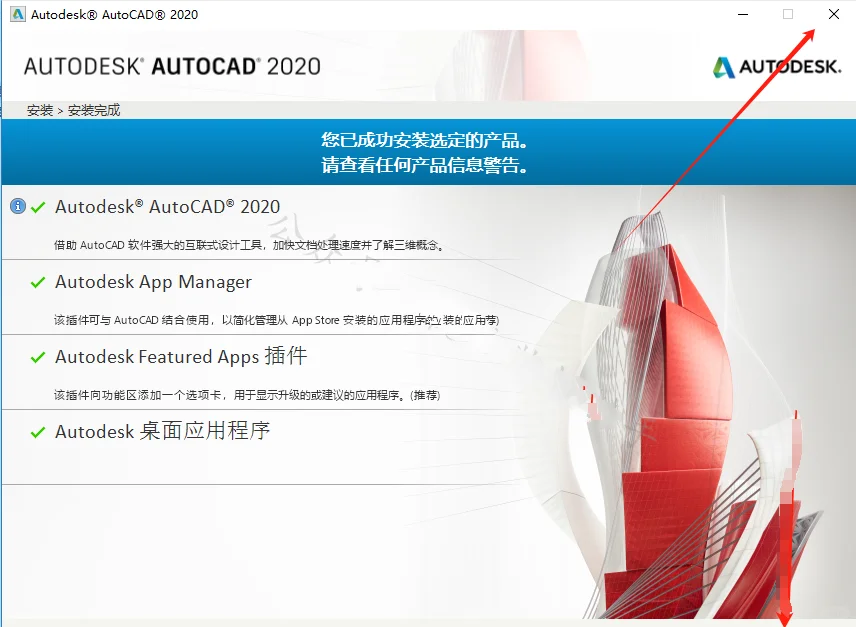Screen dimensions: 856x627
Task: Minimize the installer window
Action: point(742,14)
